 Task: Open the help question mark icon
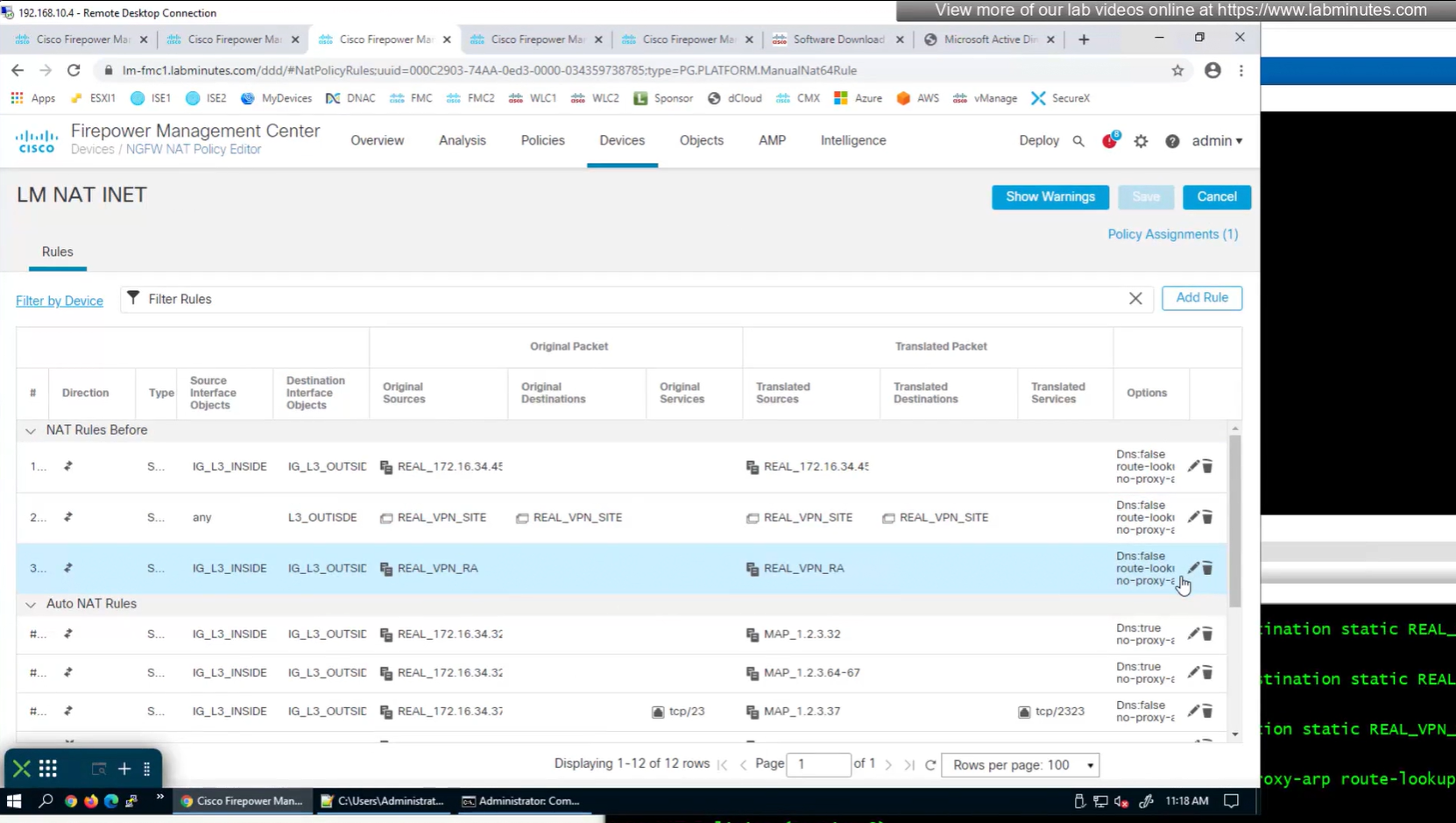click(1172, 141)
